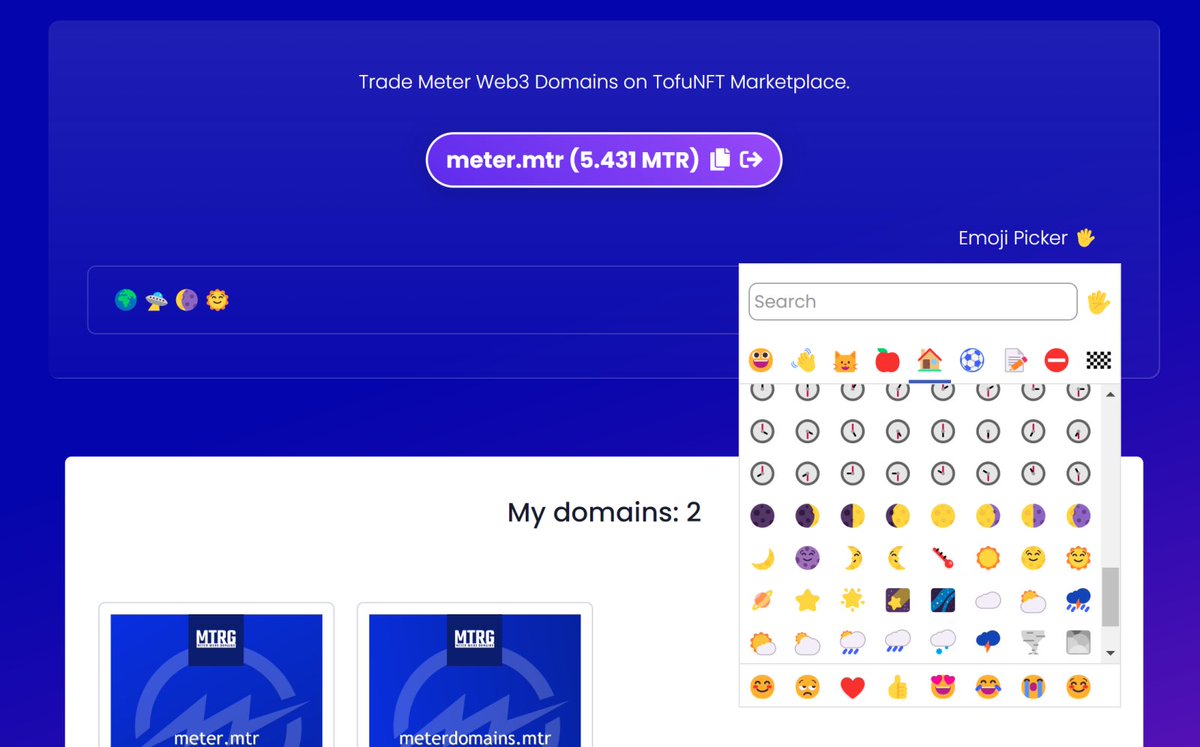Pick the plain yellow star emoji
Viewport: 1200px width, 747px height.
coord(807,600)
